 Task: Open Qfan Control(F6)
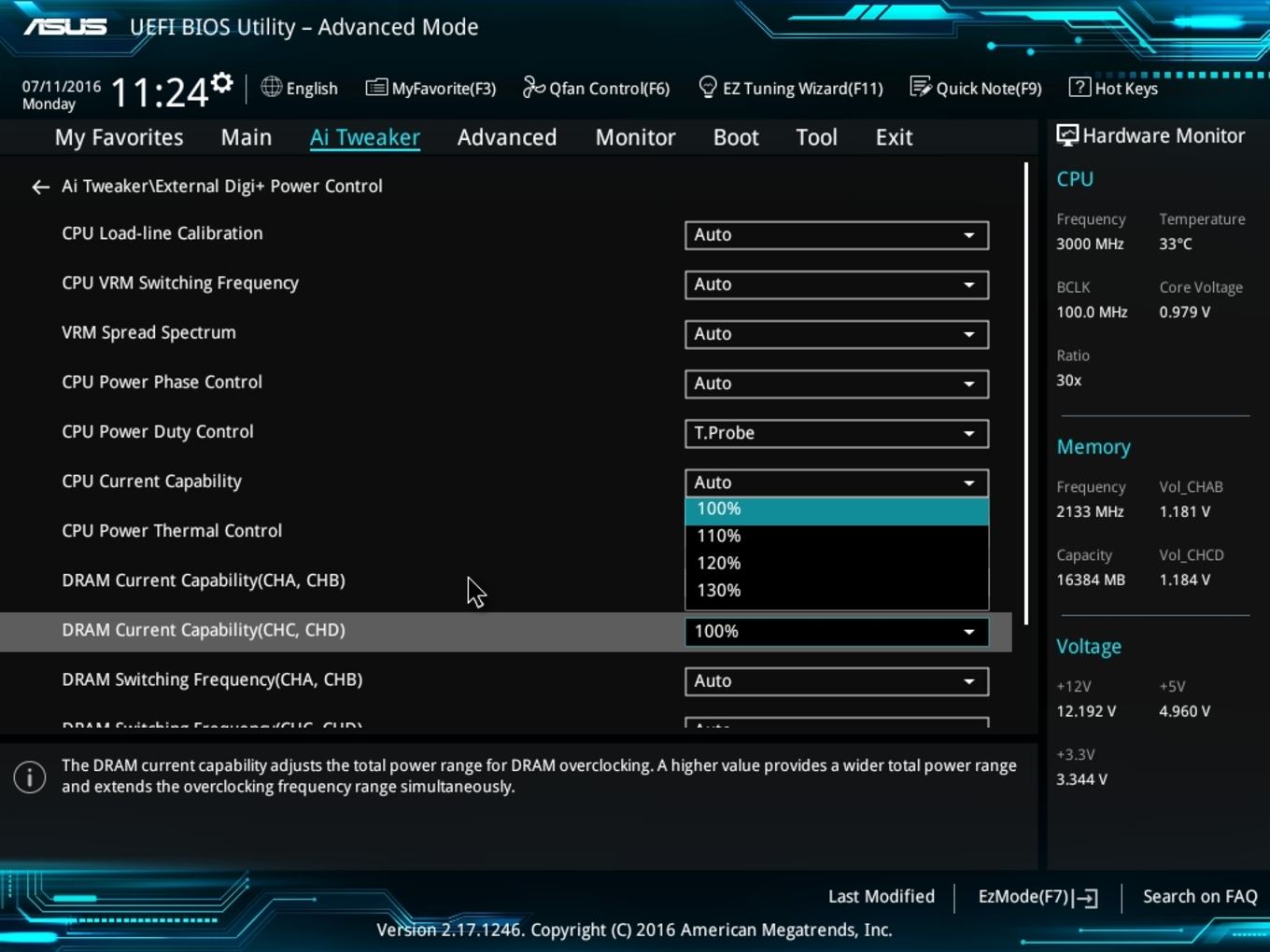(596, 89)
